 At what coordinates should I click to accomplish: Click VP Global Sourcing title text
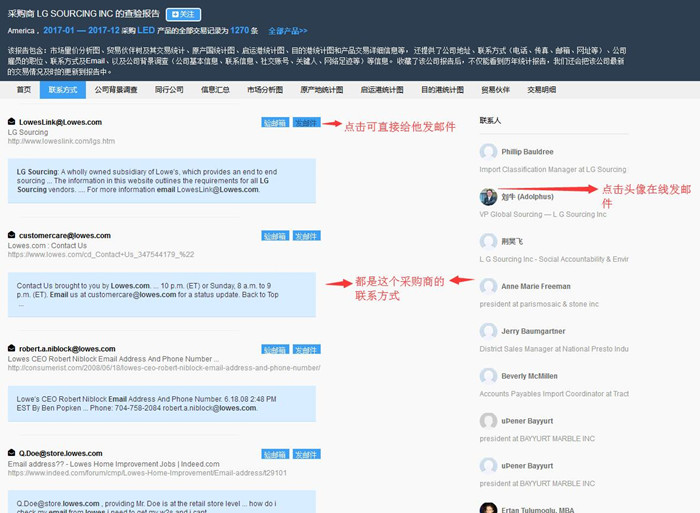543,214
